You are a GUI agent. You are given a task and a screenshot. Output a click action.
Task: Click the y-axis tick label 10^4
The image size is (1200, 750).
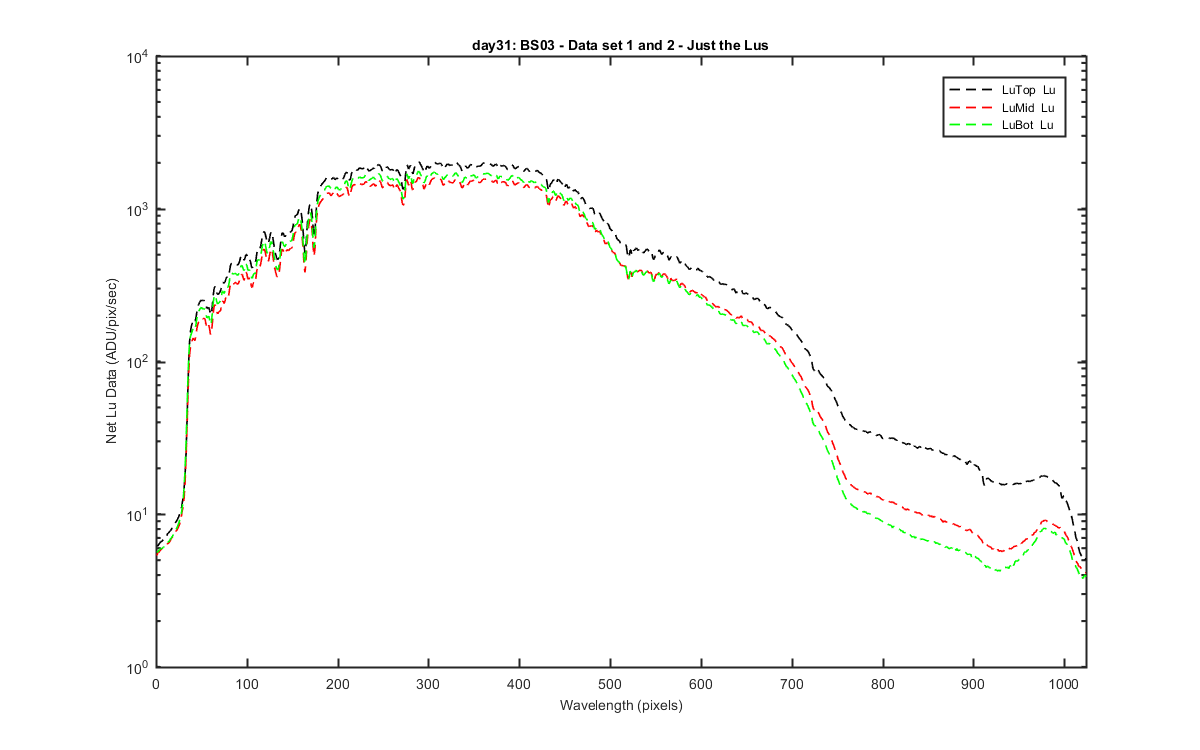click(137, 56)
